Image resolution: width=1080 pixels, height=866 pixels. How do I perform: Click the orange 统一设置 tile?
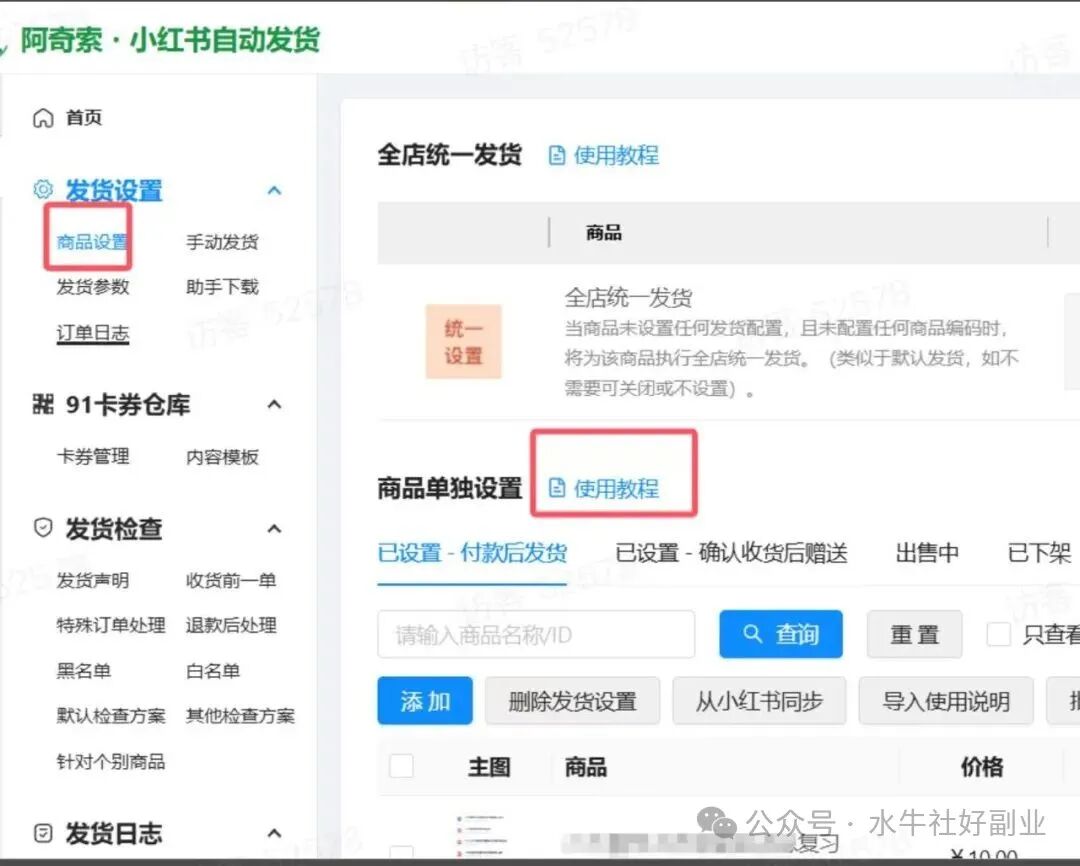point(463,342)
